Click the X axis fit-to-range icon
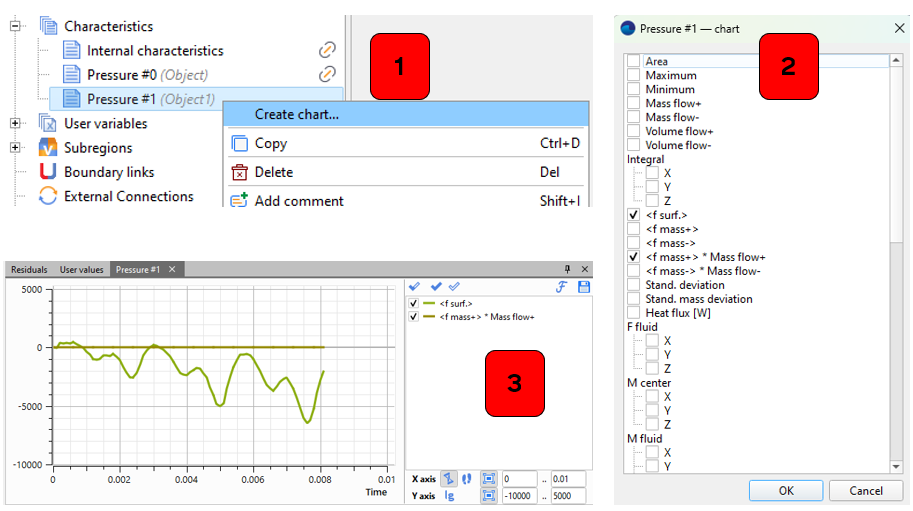Viewport: 913px width, 511px height. pyautogui.click(x=488, y=479)
